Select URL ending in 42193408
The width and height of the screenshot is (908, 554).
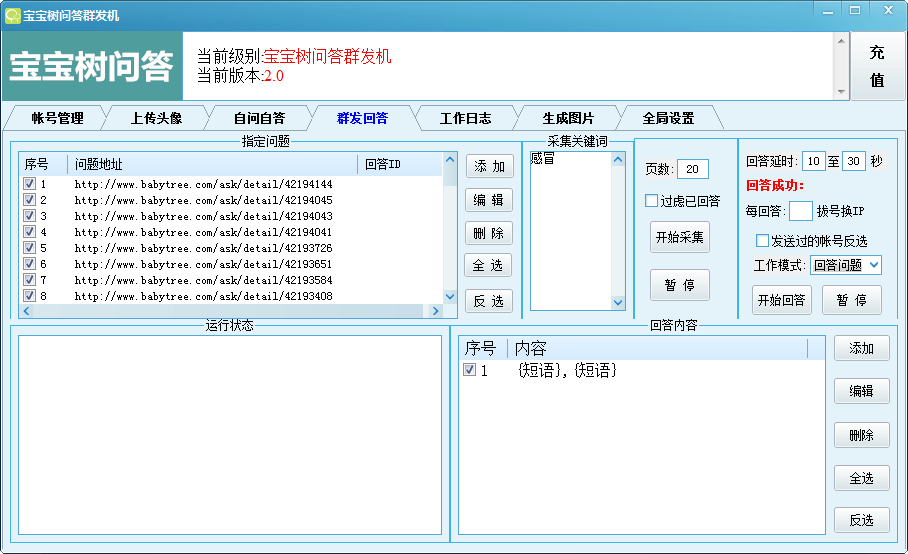(x=203, y=296)
